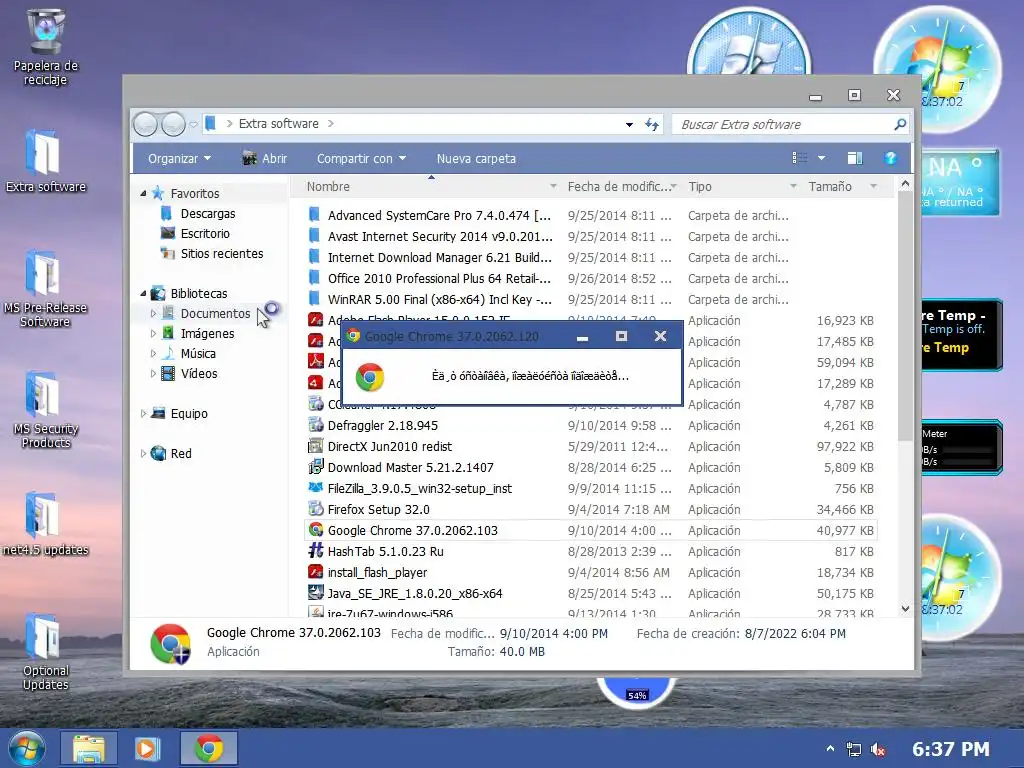Open the view options dropdown arrow
The width and height of the screenshot is (1024, 768).
pos(822,158)
